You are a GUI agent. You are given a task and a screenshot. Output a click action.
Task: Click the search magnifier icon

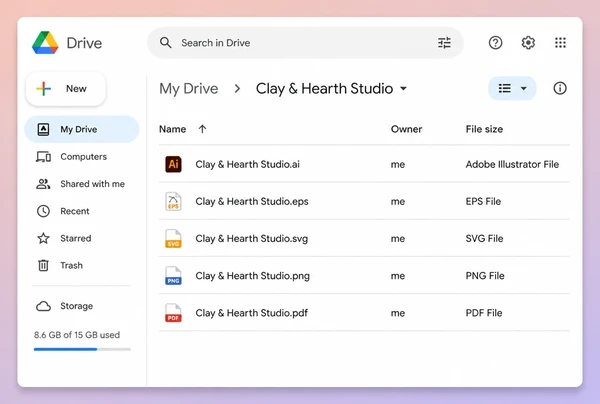pos(165,42)
